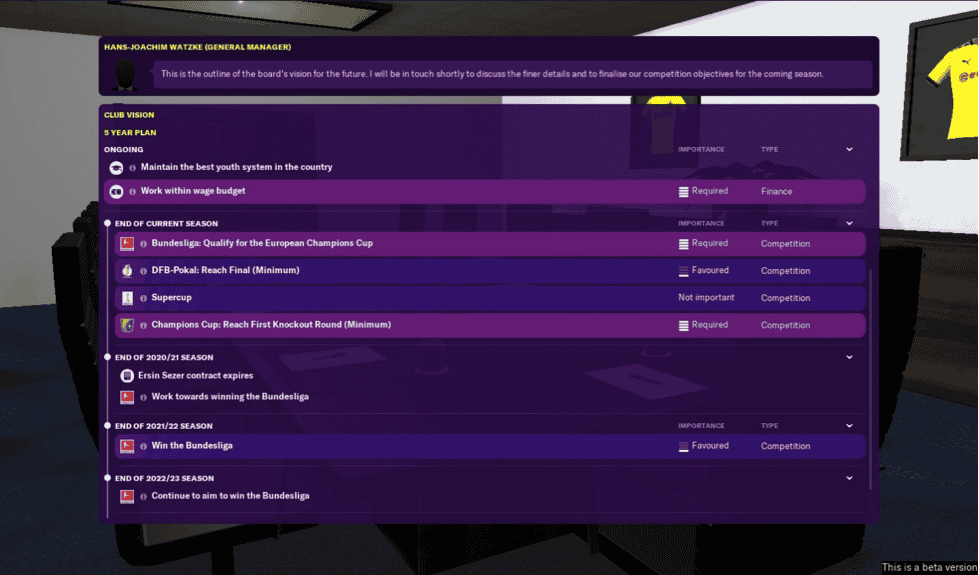
Task: Select the Win the Bundesliga objective row
Action: (x=490, y=446)
